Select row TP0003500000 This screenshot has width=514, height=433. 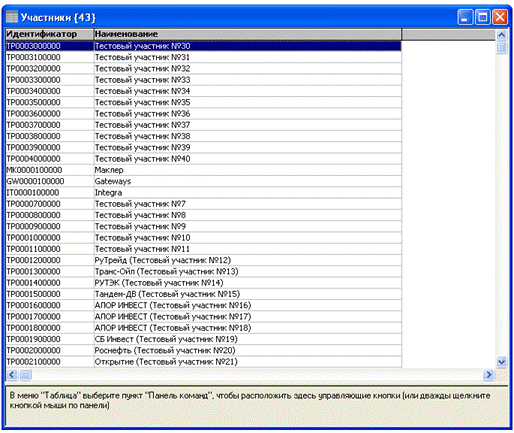(x=204, y=102)
